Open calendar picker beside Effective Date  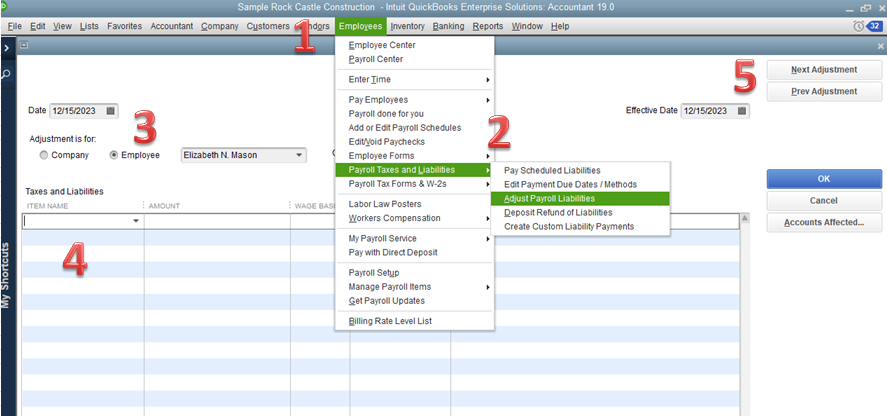(742, 111)
